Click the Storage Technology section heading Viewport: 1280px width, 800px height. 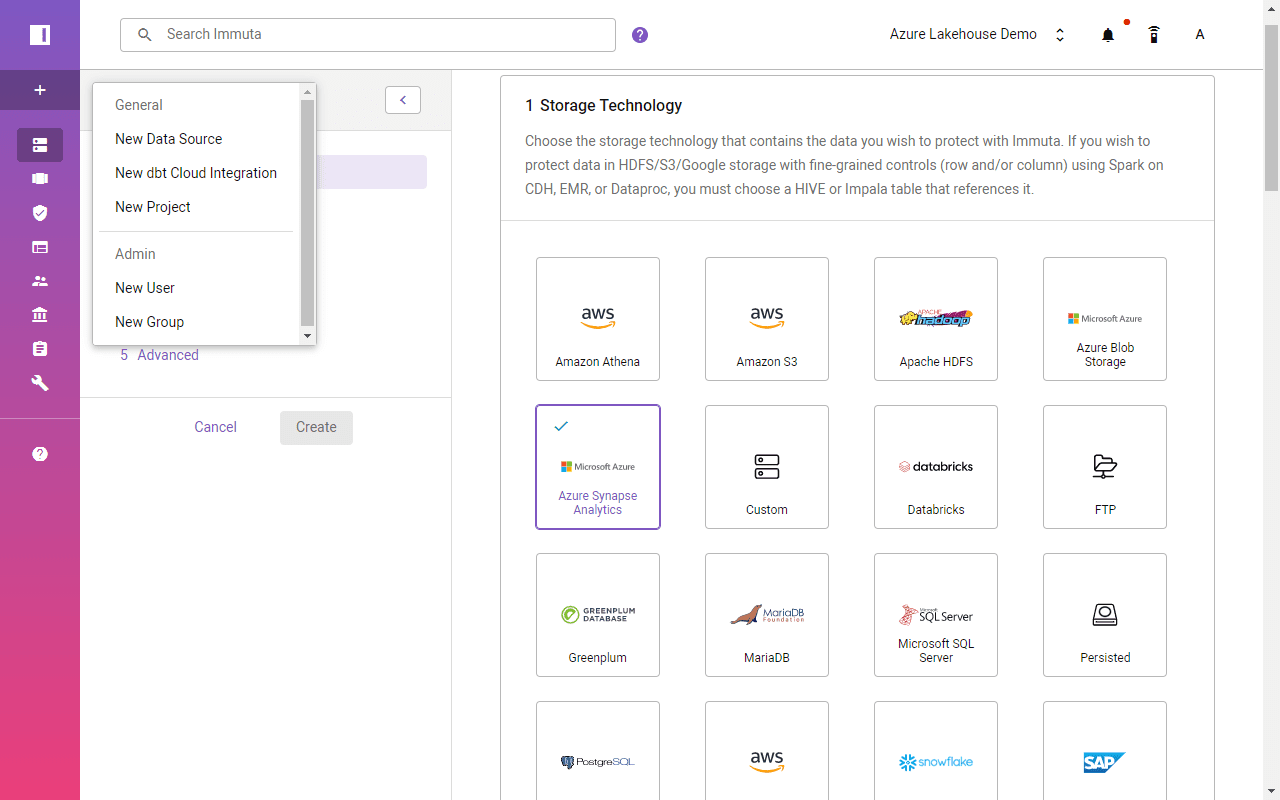pyautogui.click(x=604, y=105)
